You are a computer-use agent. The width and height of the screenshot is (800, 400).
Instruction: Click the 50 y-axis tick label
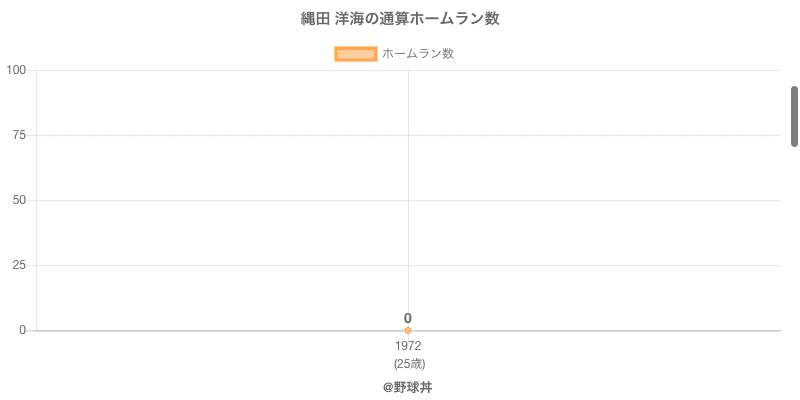[19, 200]
